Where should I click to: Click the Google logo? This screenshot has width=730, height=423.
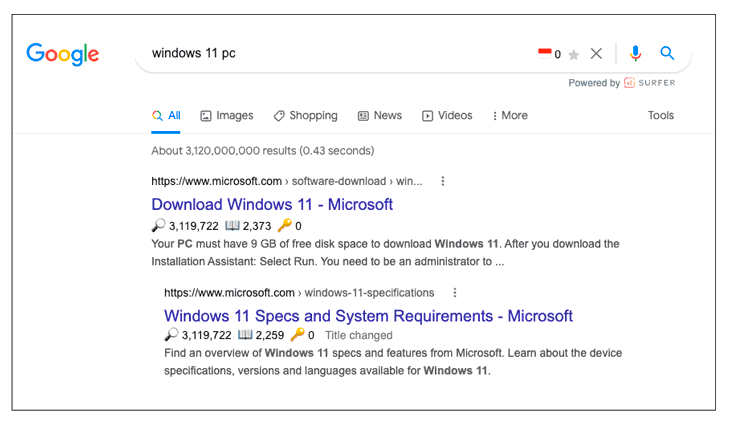[x=62, y=54]
